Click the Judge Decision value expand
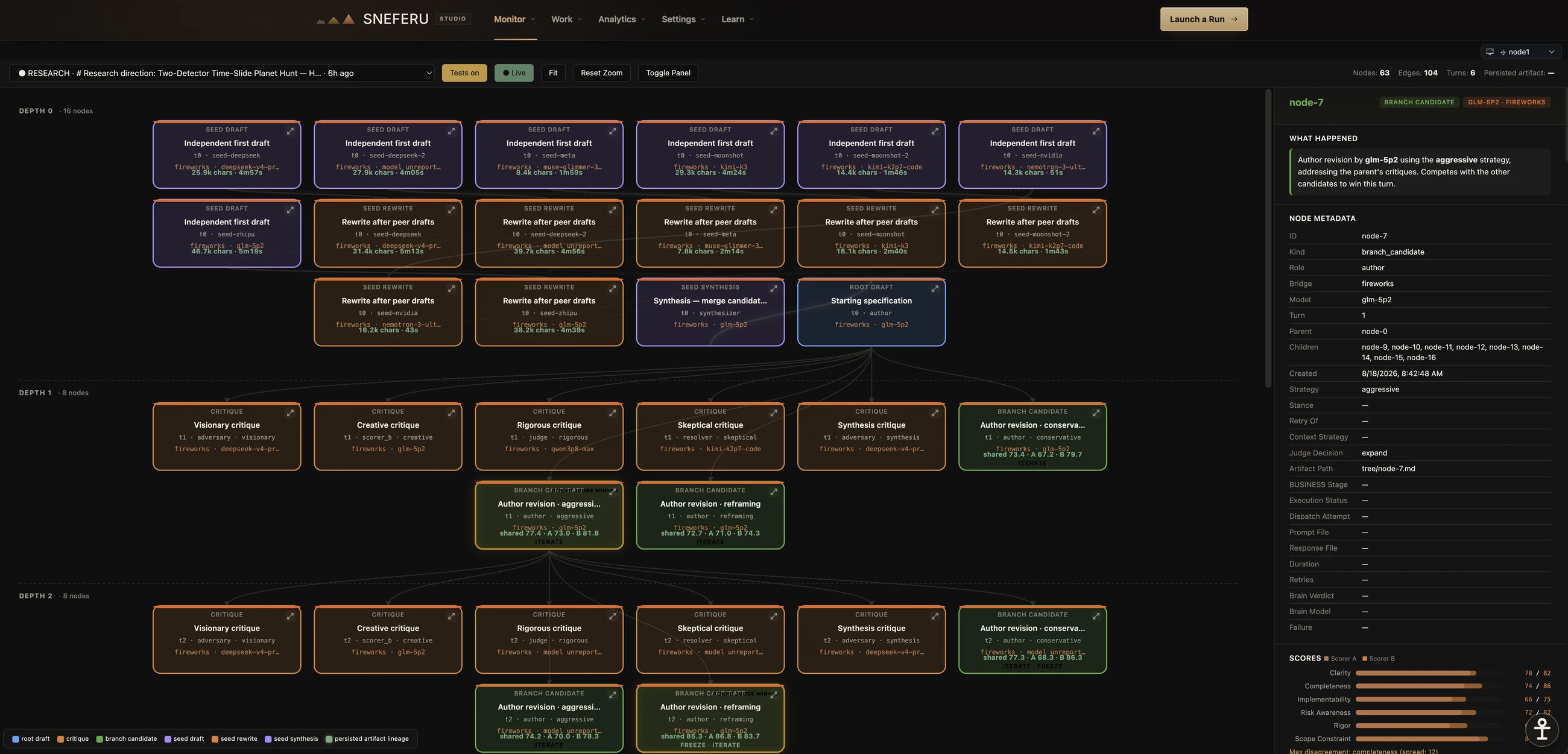This screenshot has width=1568, height=754. coord(1374,453)
